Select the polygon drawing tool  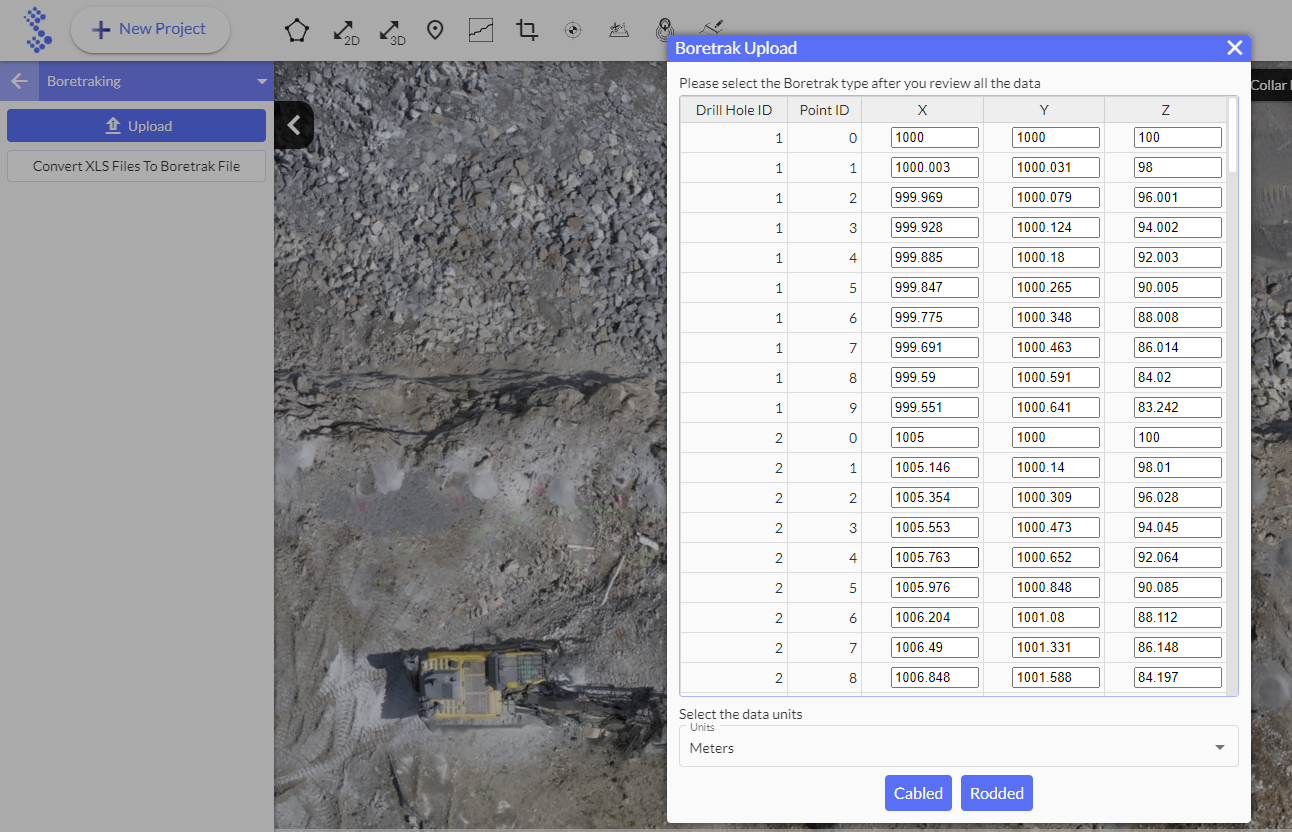point(296,30)
